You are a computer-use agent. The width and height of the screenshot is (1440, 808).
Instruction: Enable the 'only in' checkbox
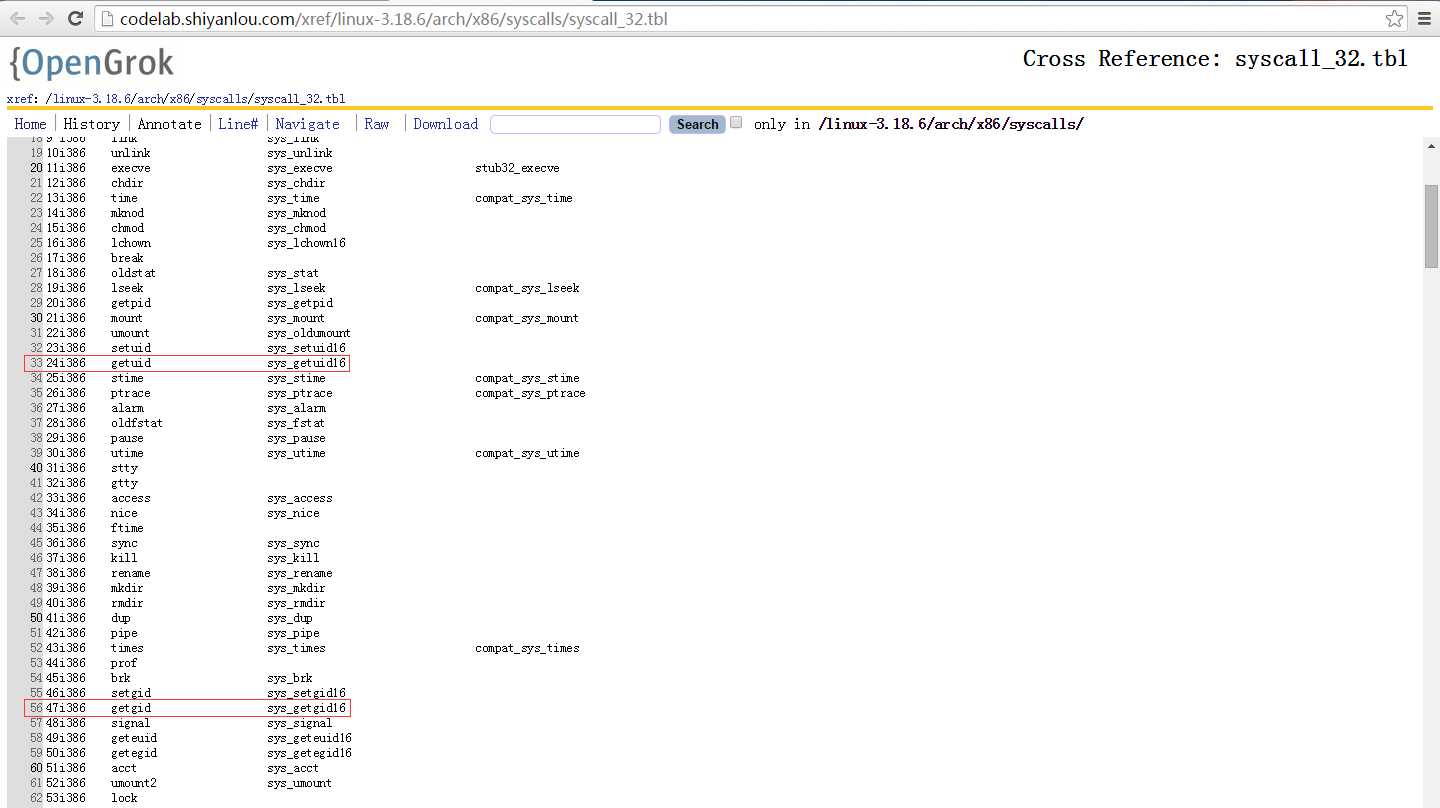(x=736, y=123)
